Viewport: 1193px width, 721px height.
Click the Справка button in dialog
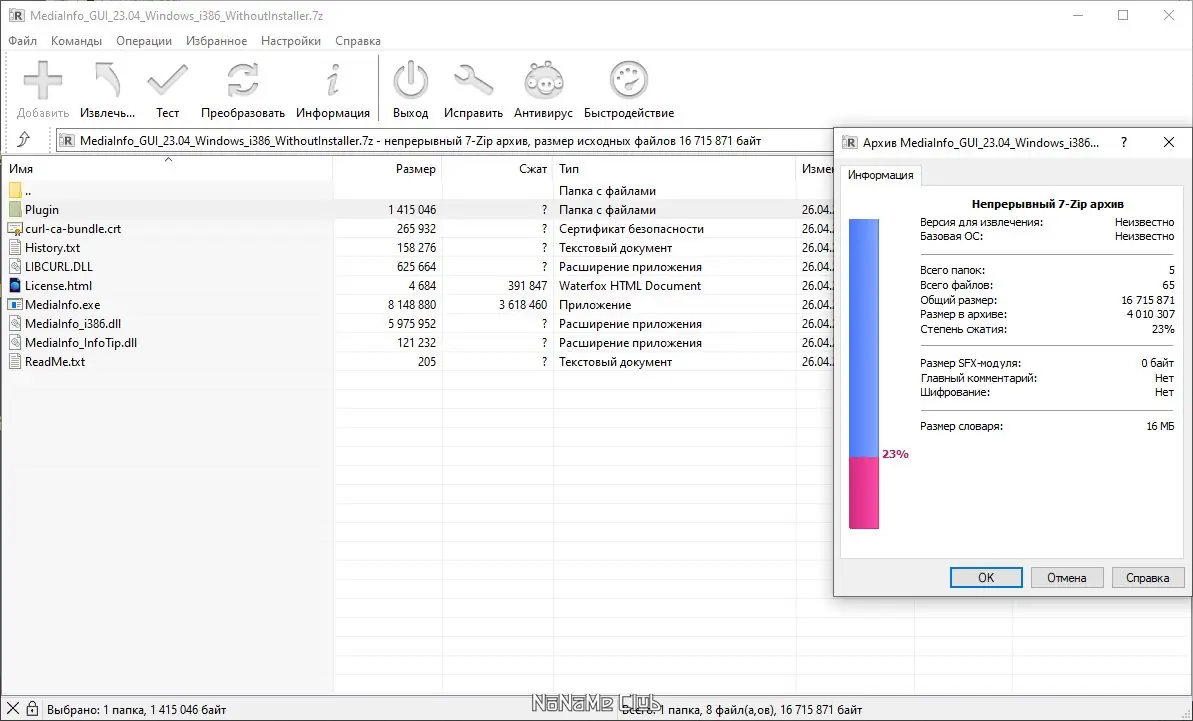click(1147, 577)
